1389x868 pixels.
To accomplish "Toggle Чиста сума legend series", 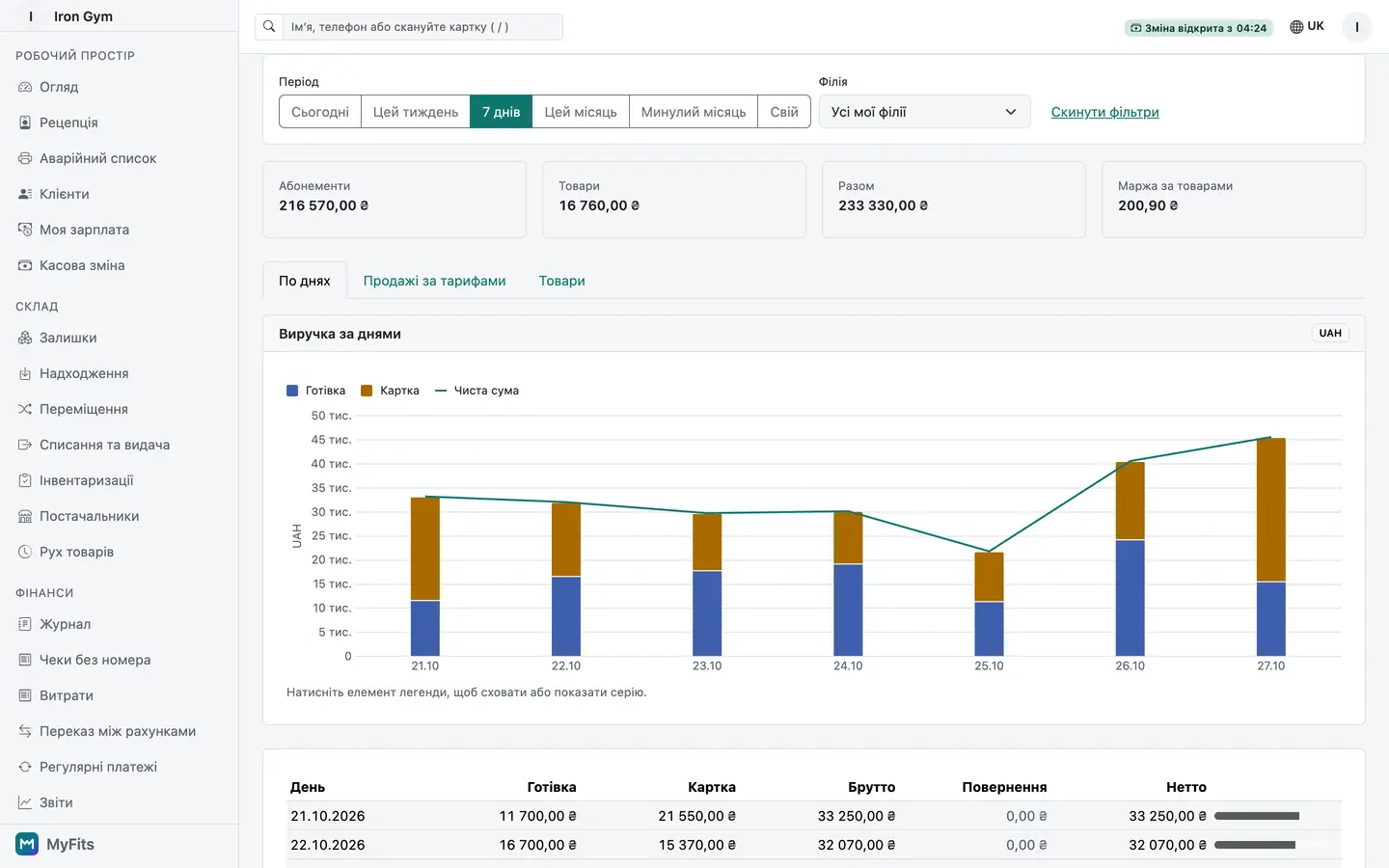I will 477,391.
